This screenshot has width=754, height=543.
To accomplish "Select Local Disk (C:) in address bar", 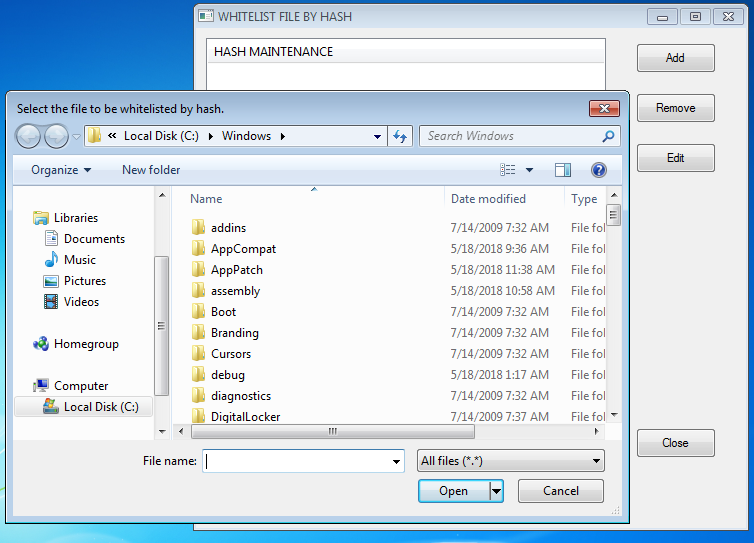I will tap(161, 136).
